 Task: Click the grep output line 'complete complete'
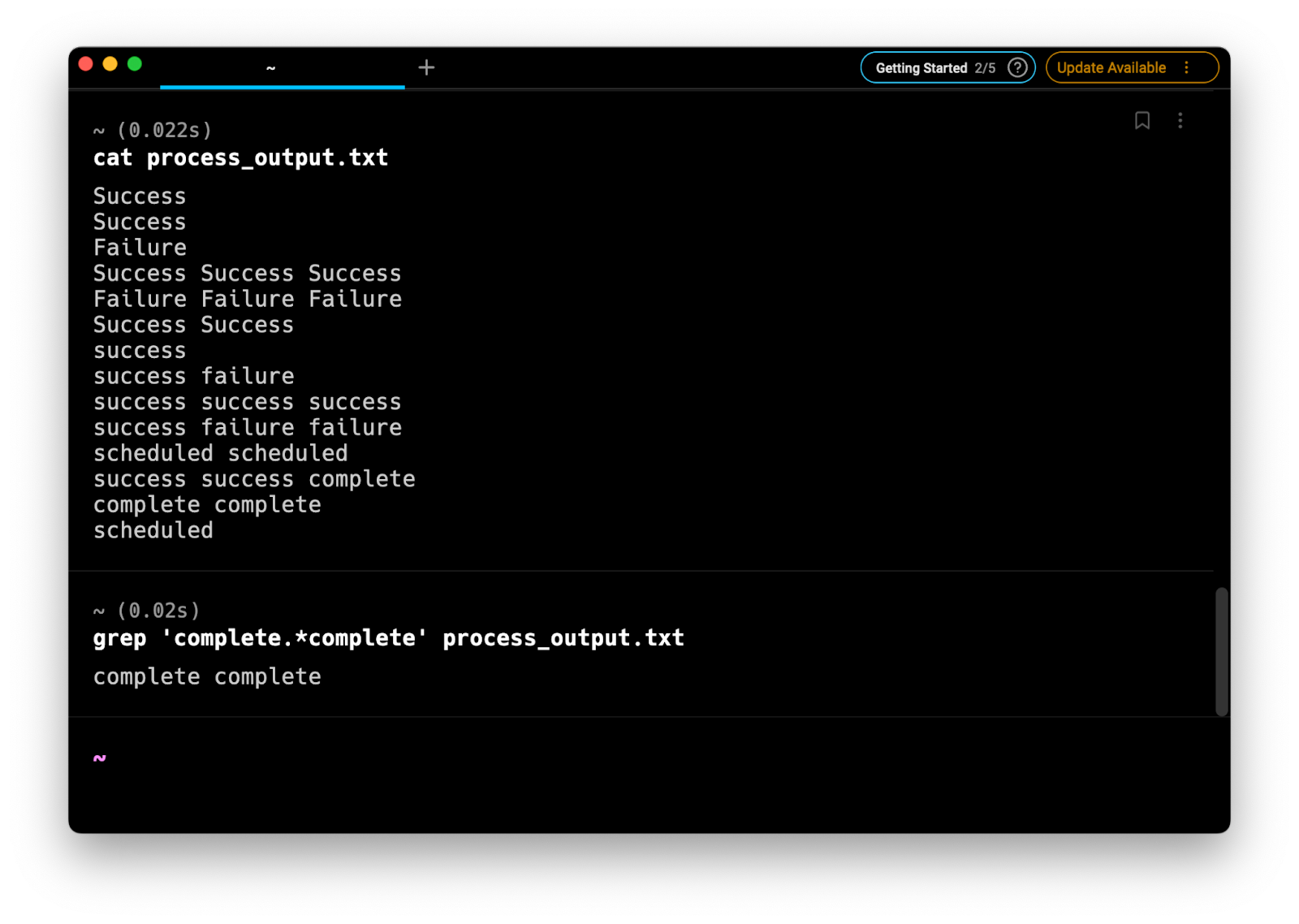[x=207, y=676]
